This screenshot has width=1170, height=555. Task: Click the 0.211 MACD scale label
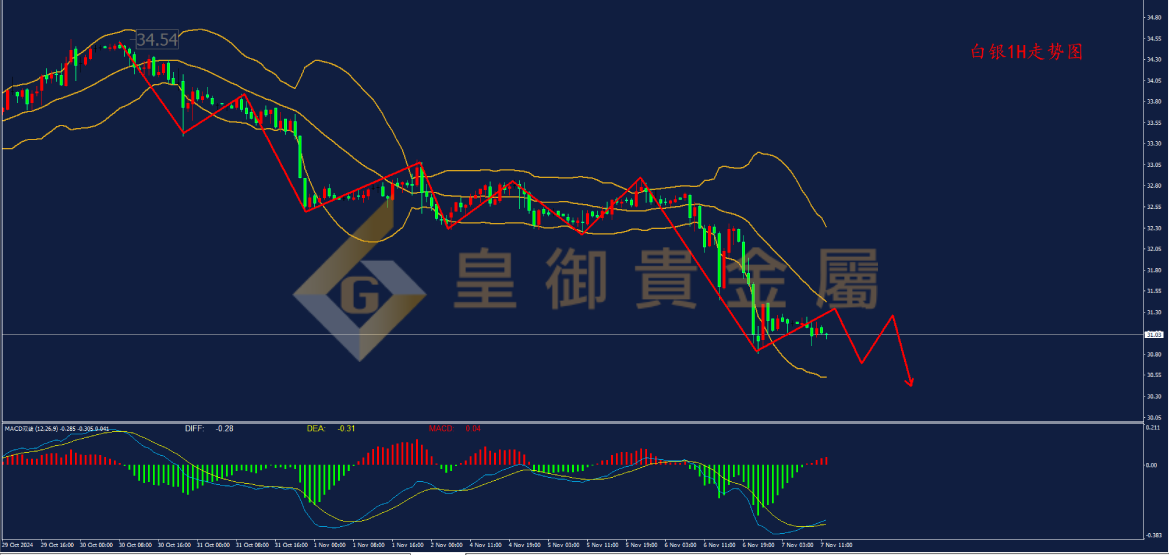click(x=1154, y=428)
